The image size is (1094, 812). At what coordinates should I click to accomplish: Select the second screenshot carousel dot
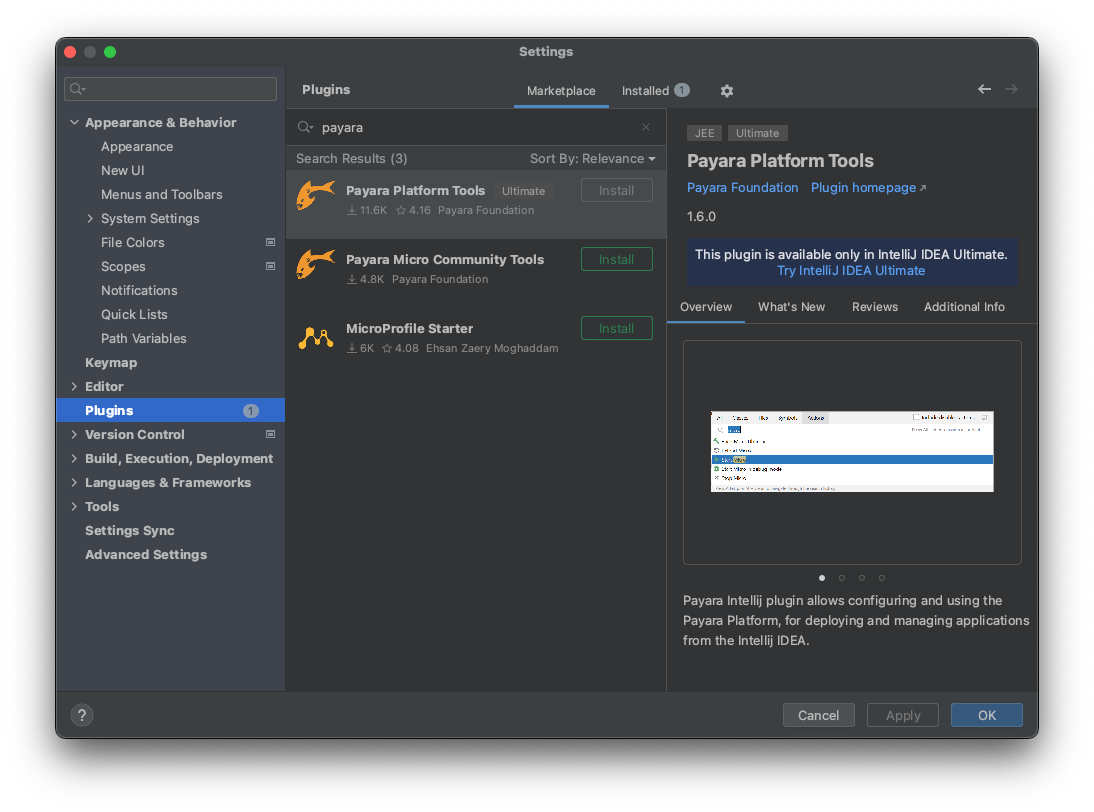point(842,577)
